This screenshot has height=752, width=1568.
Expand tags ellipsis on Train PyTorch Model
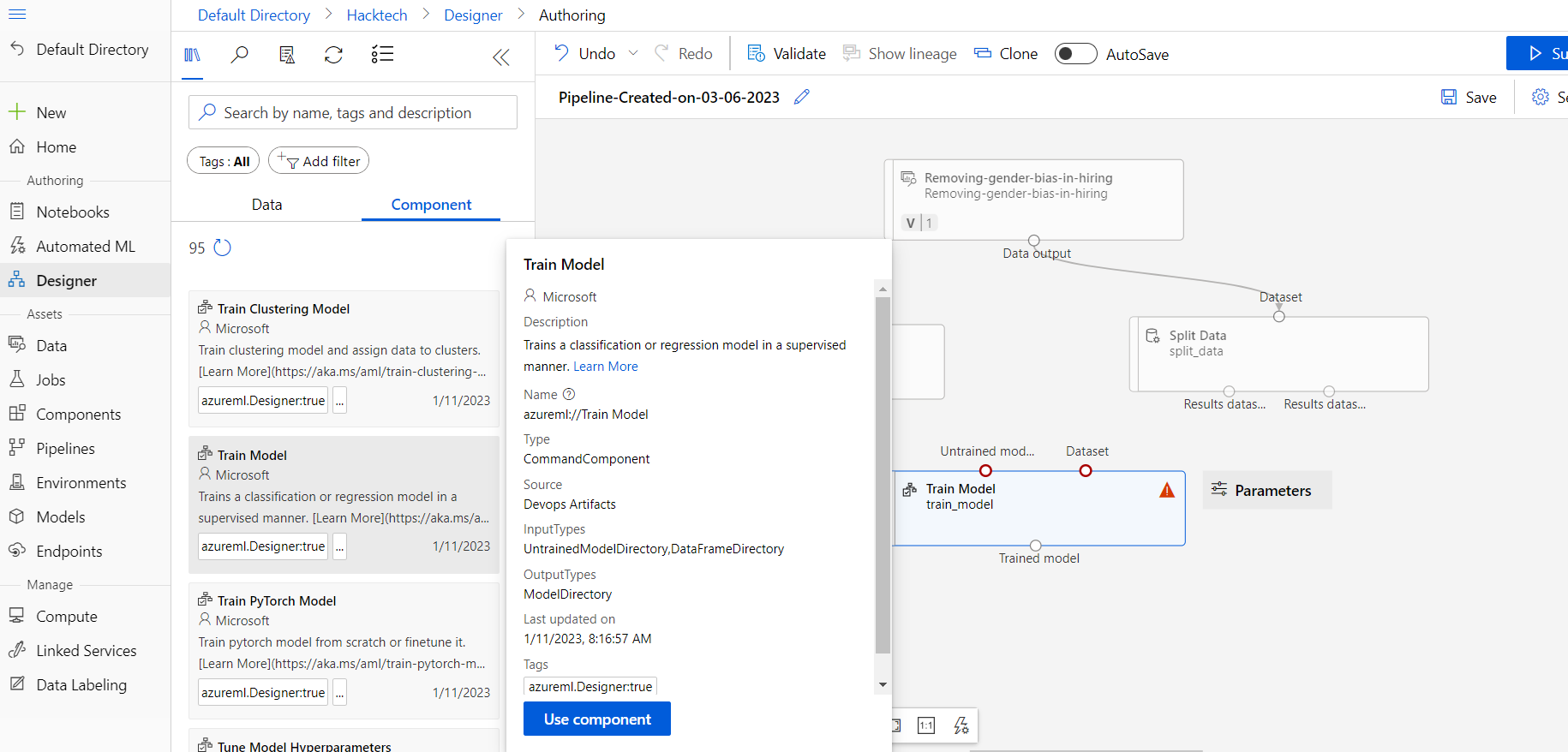tap(340, 692)
